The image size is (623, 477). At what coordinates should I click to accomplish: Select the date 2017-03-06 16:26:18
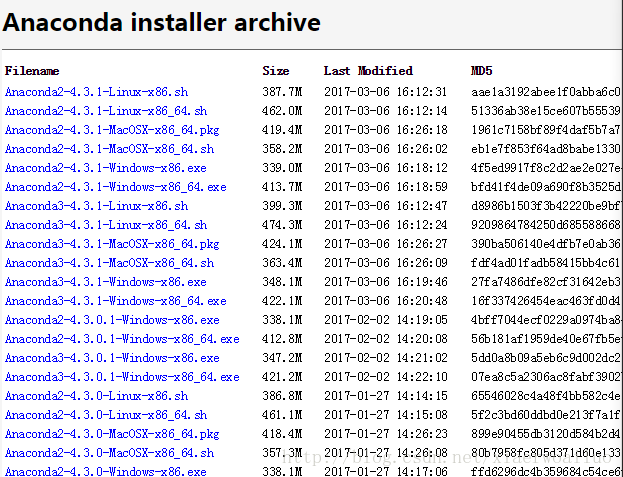click(386, 130)
